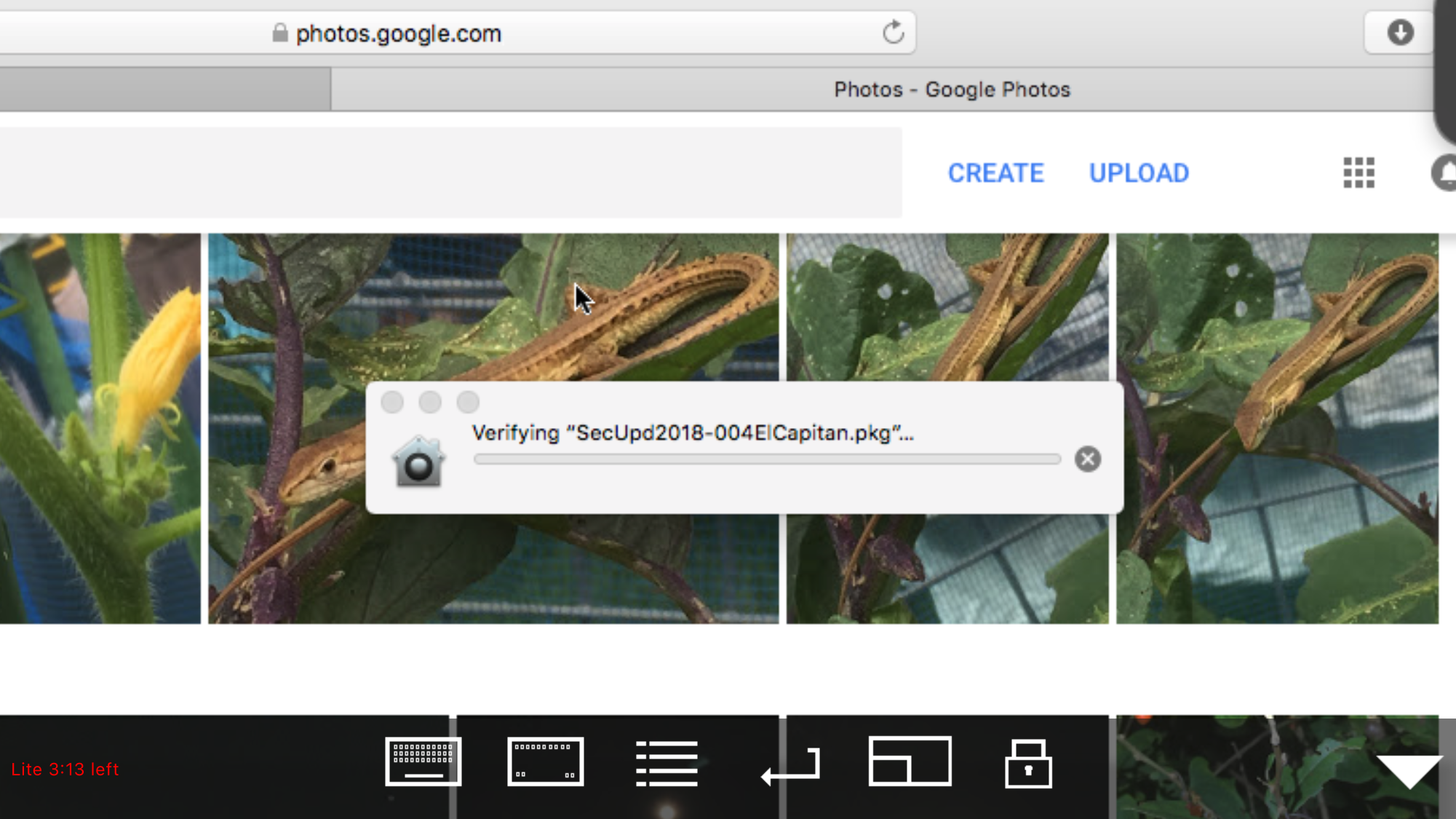
Task: Click the UPLOAD link
Action: (1139, 173)
